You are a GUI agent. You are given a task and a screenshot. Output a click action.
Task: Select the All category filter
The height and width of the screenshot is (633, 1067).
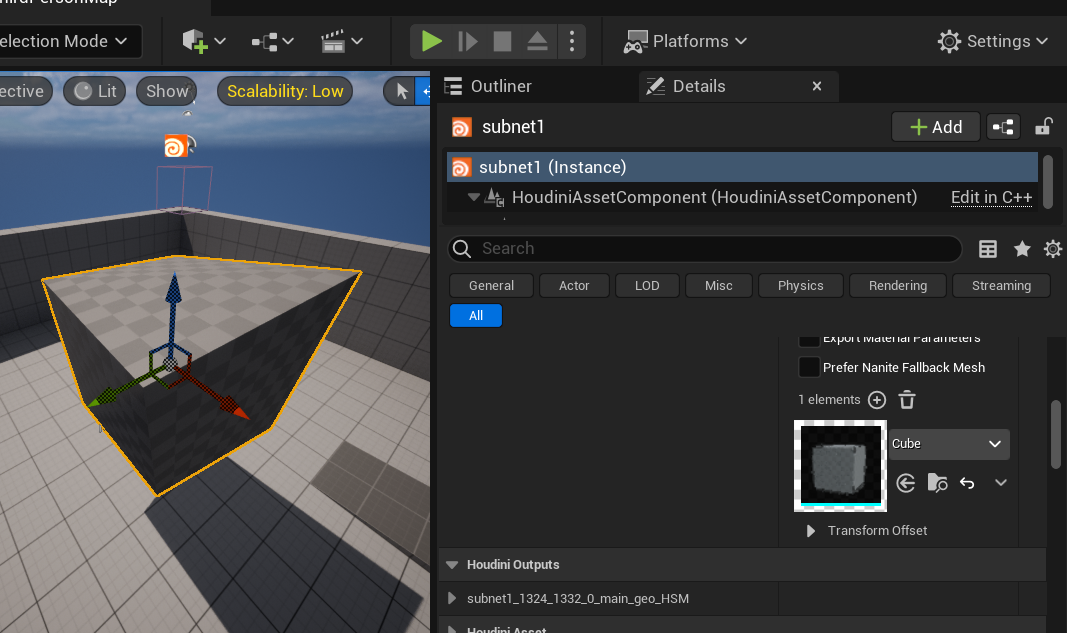coord(476,316)
